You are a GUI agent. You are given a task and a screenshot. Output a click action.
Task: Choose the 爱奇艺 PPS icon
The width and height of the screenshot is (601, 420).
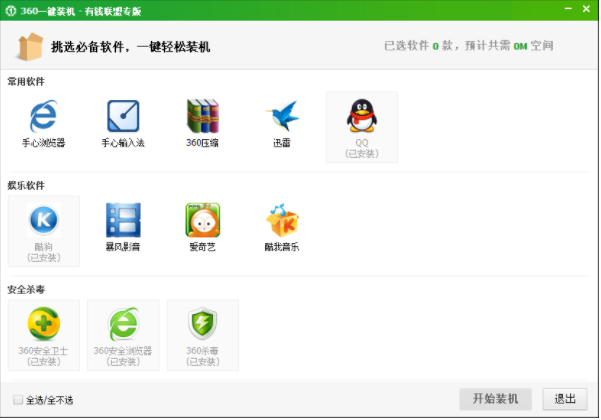click(203, 220)
